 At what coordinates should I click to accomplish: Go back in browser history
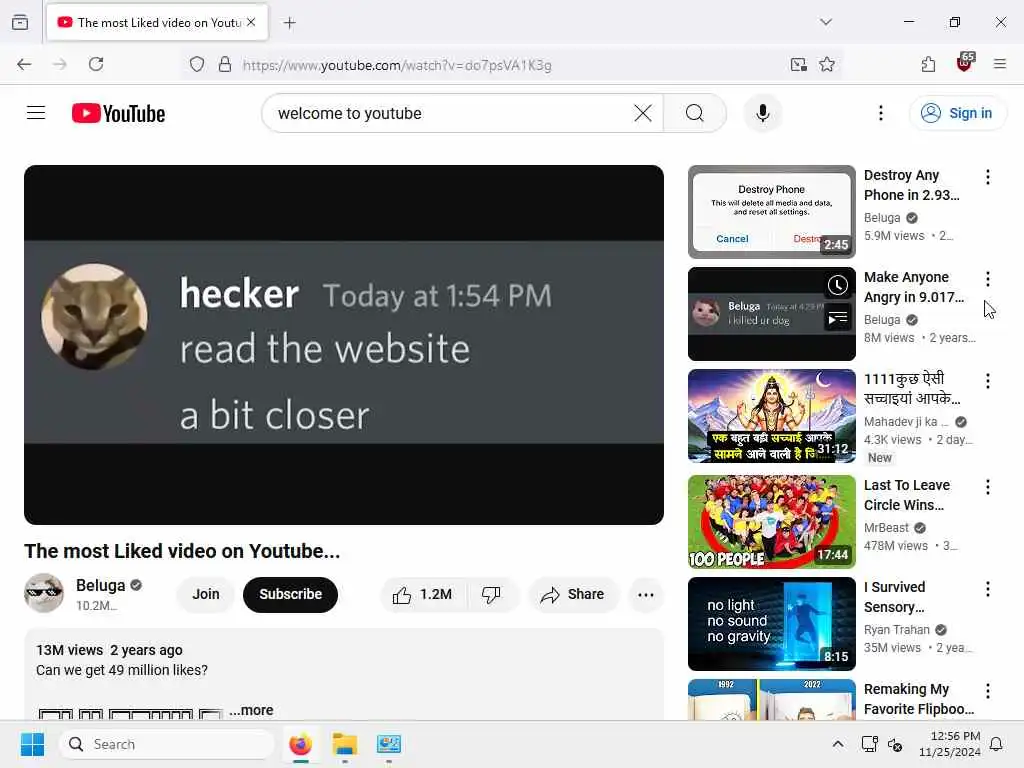(24, 64)
